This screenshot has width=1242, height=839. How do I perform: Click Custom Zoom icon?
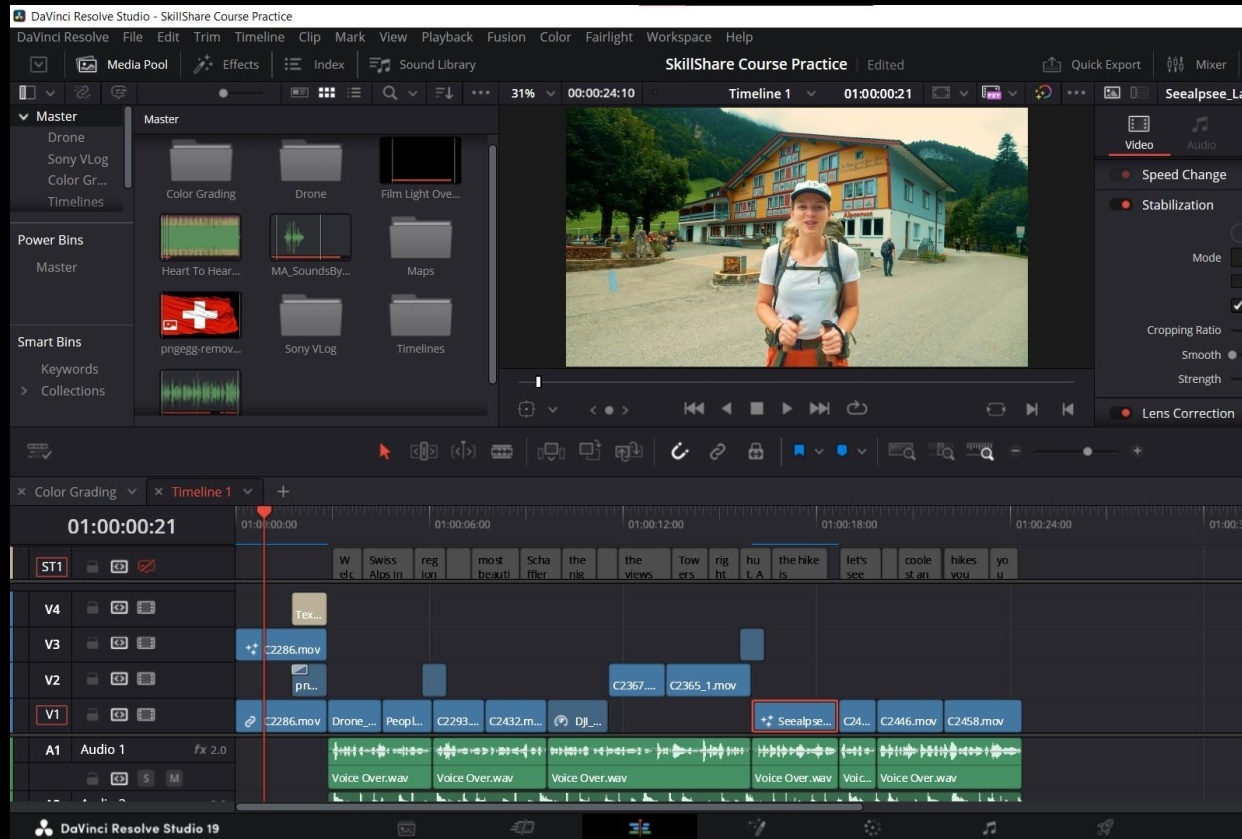pos(980,452)
